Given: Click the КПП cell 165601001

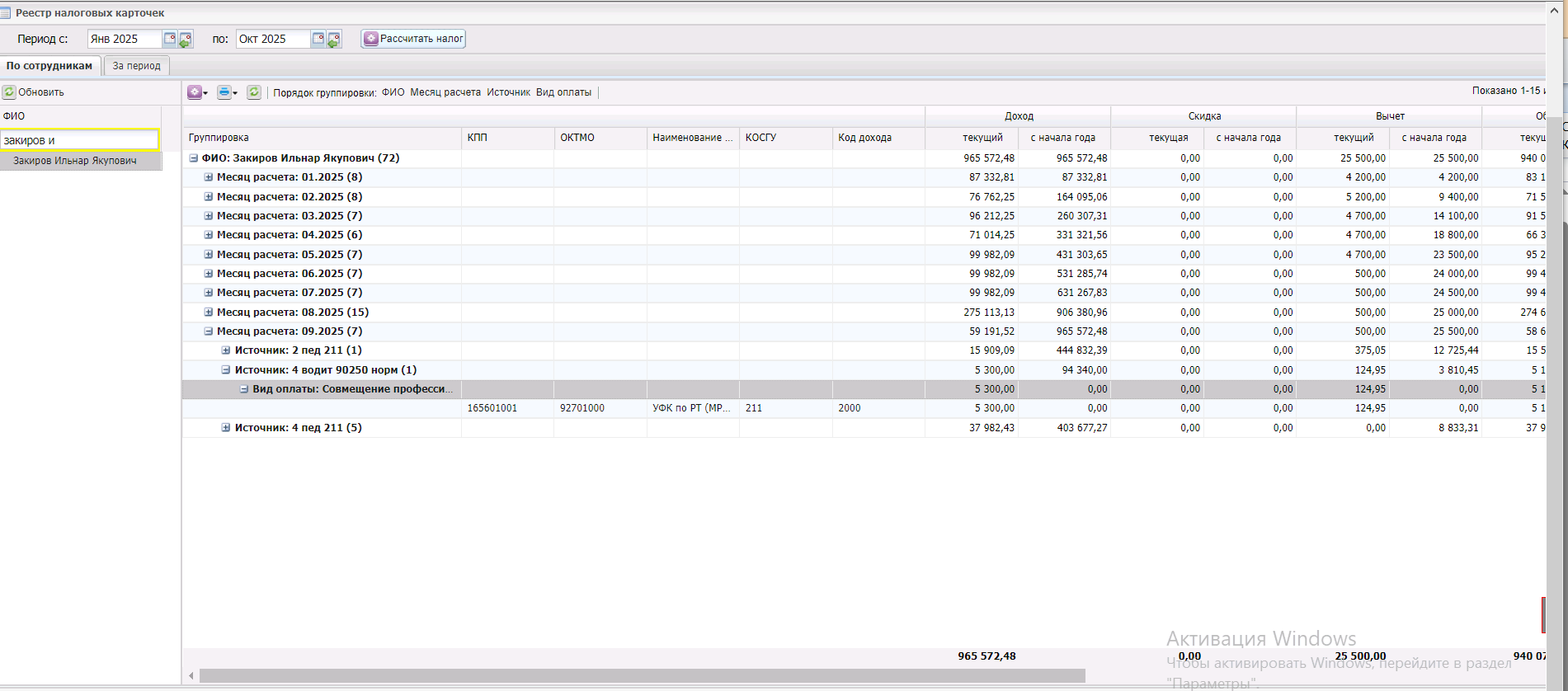Looking at the screenshot, I should point(507,408).
